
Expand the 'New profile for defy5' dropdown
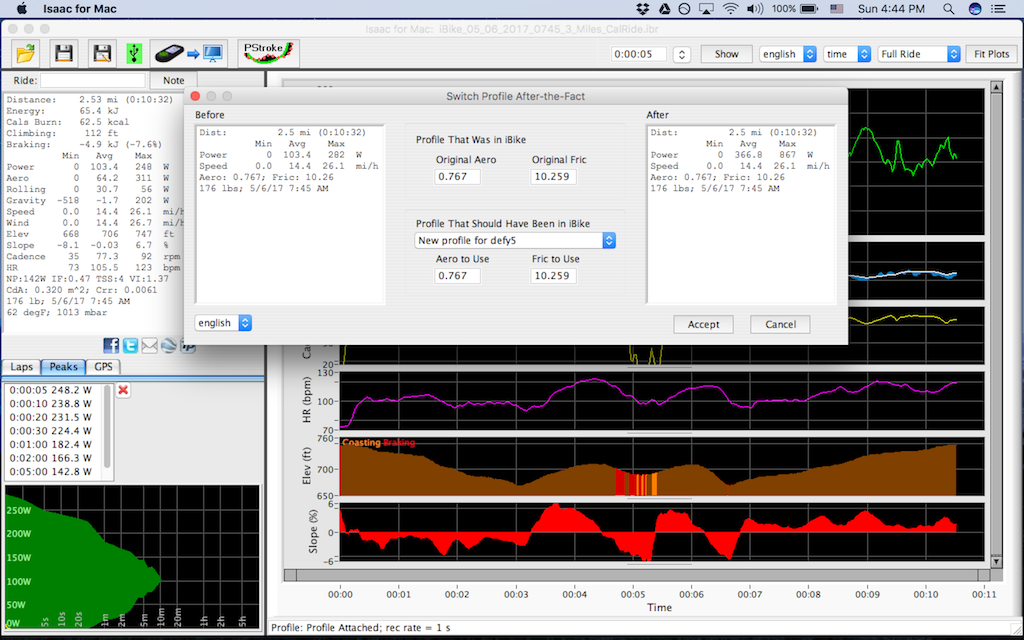[515, 240]
